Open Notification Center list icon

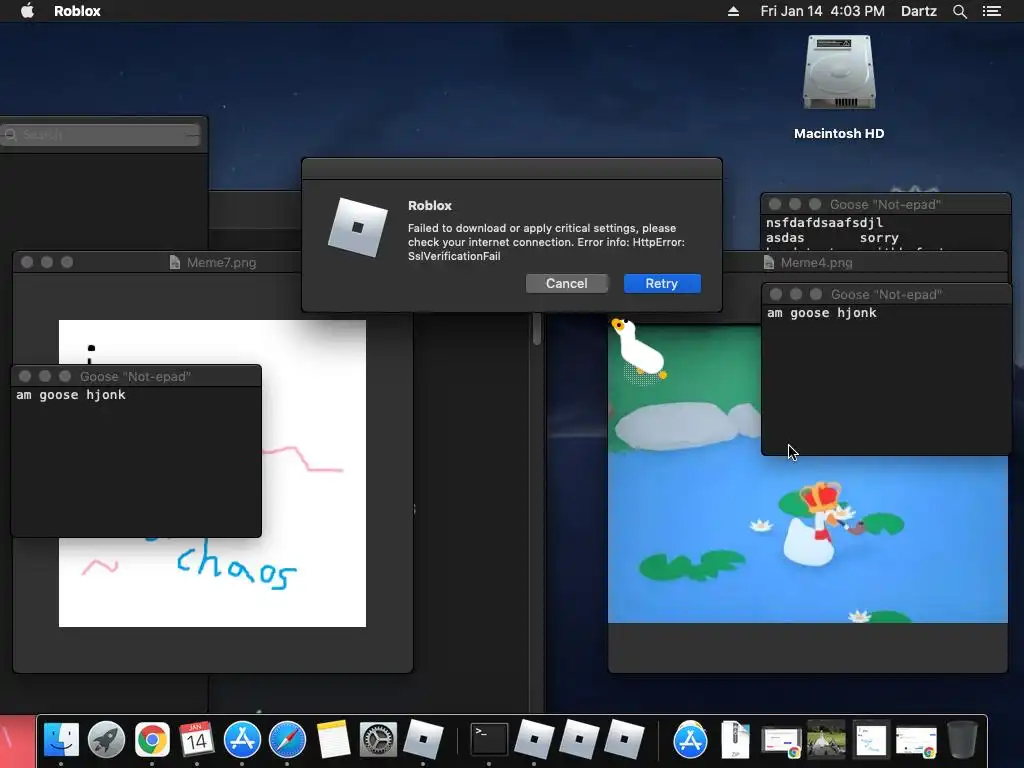(991, 11)
